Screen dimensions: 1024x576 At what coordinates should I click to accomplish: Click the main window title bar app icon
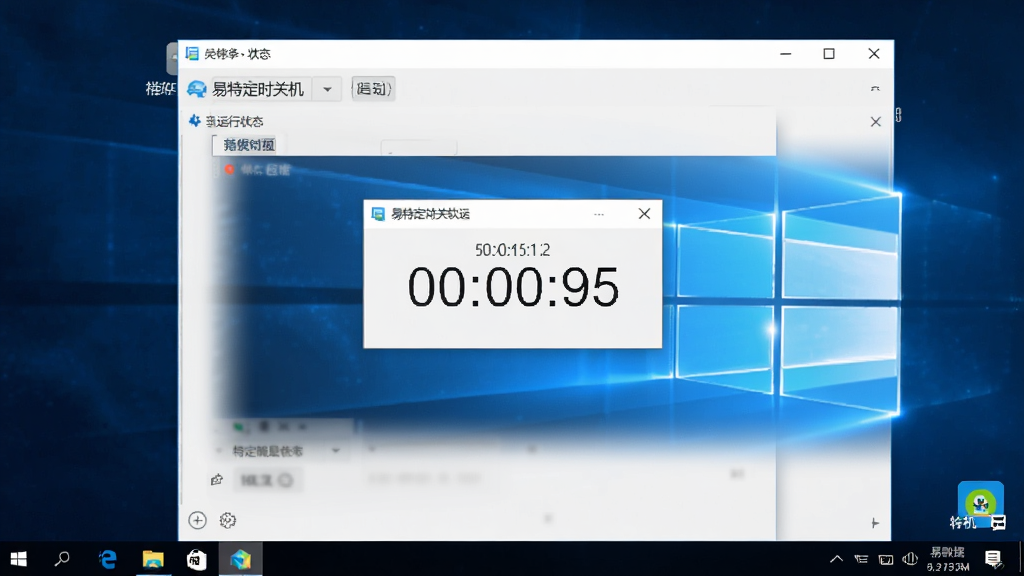pyautogui.click(x=192, y=54)
